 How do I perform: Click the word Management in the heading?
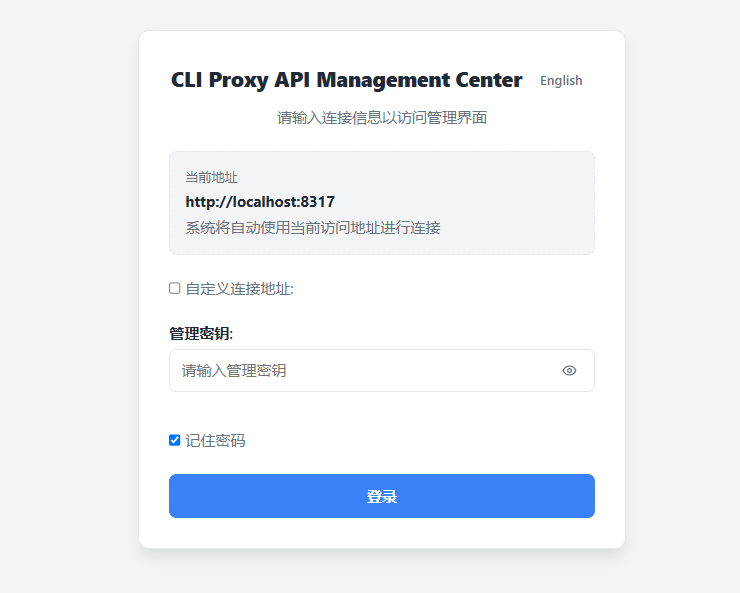click(x=382, y=80)
